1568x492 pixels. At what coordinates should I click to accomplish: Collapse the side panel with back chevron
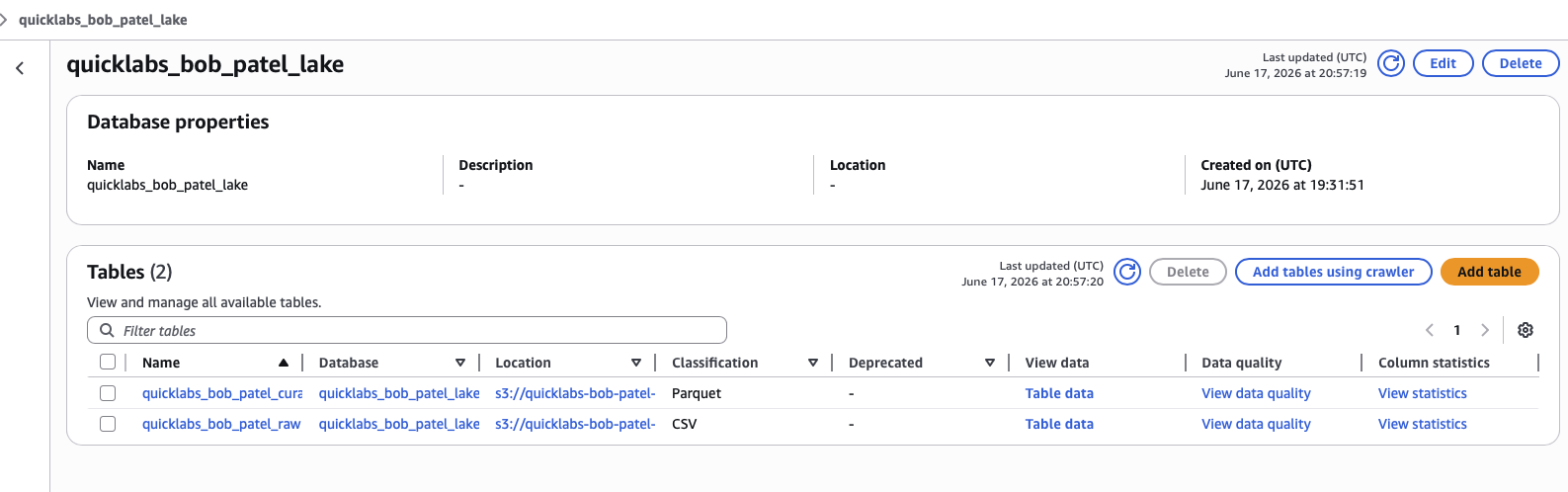(x=20, y=68)
